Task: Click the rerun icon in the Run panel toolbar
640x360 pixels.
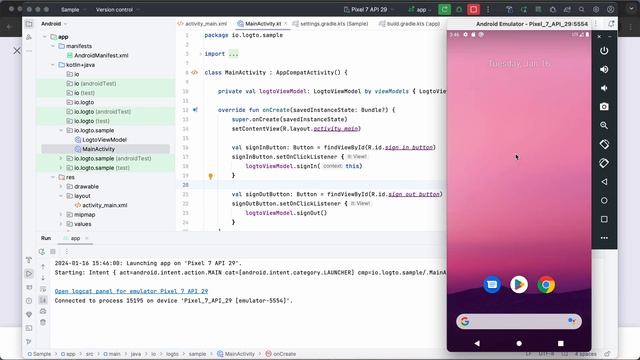Action: [42, 252]
